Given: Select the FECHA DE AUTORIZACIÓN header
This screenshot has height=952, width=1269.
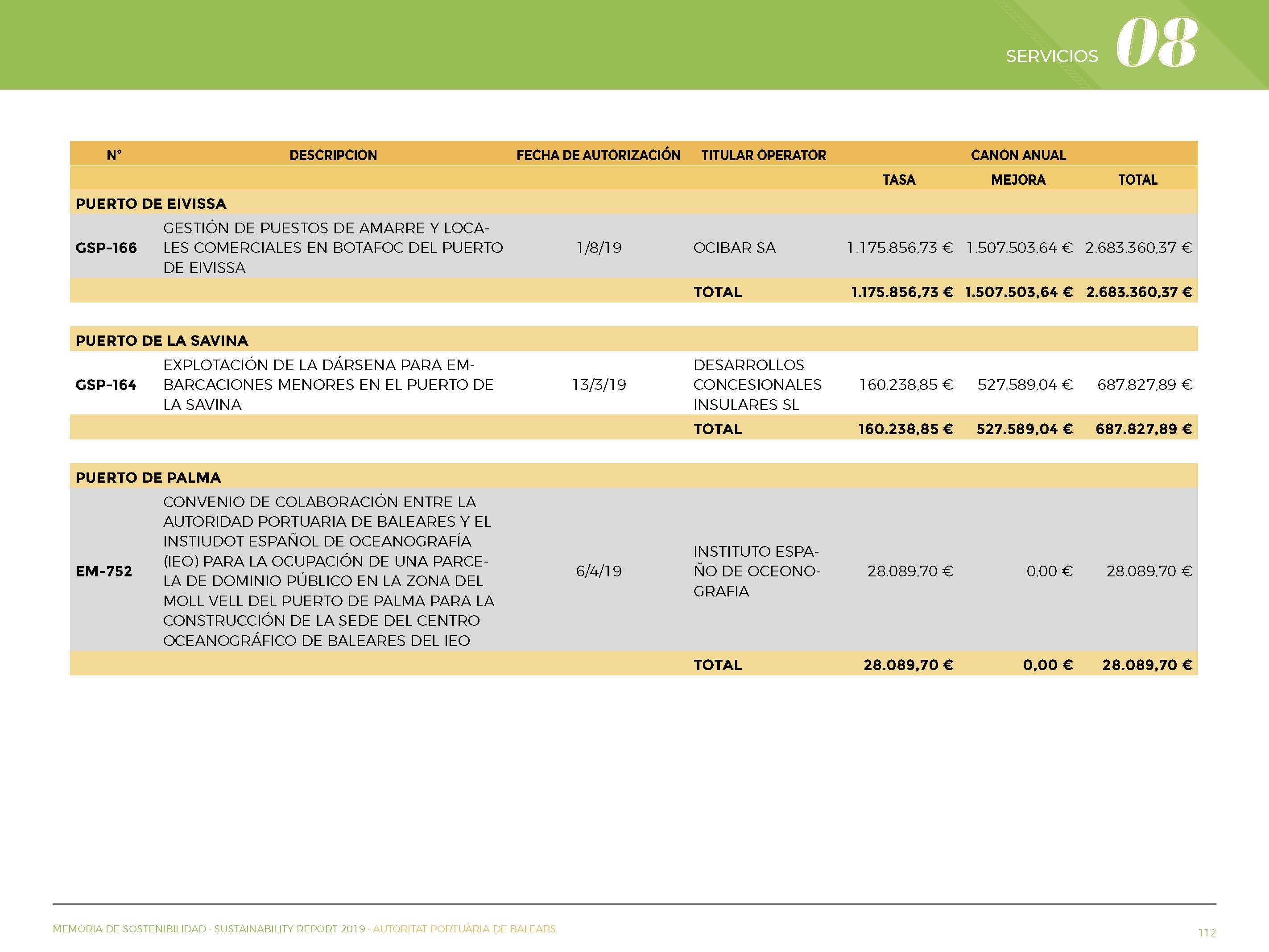Looking at the screenshot, I should tap(598, 155).
